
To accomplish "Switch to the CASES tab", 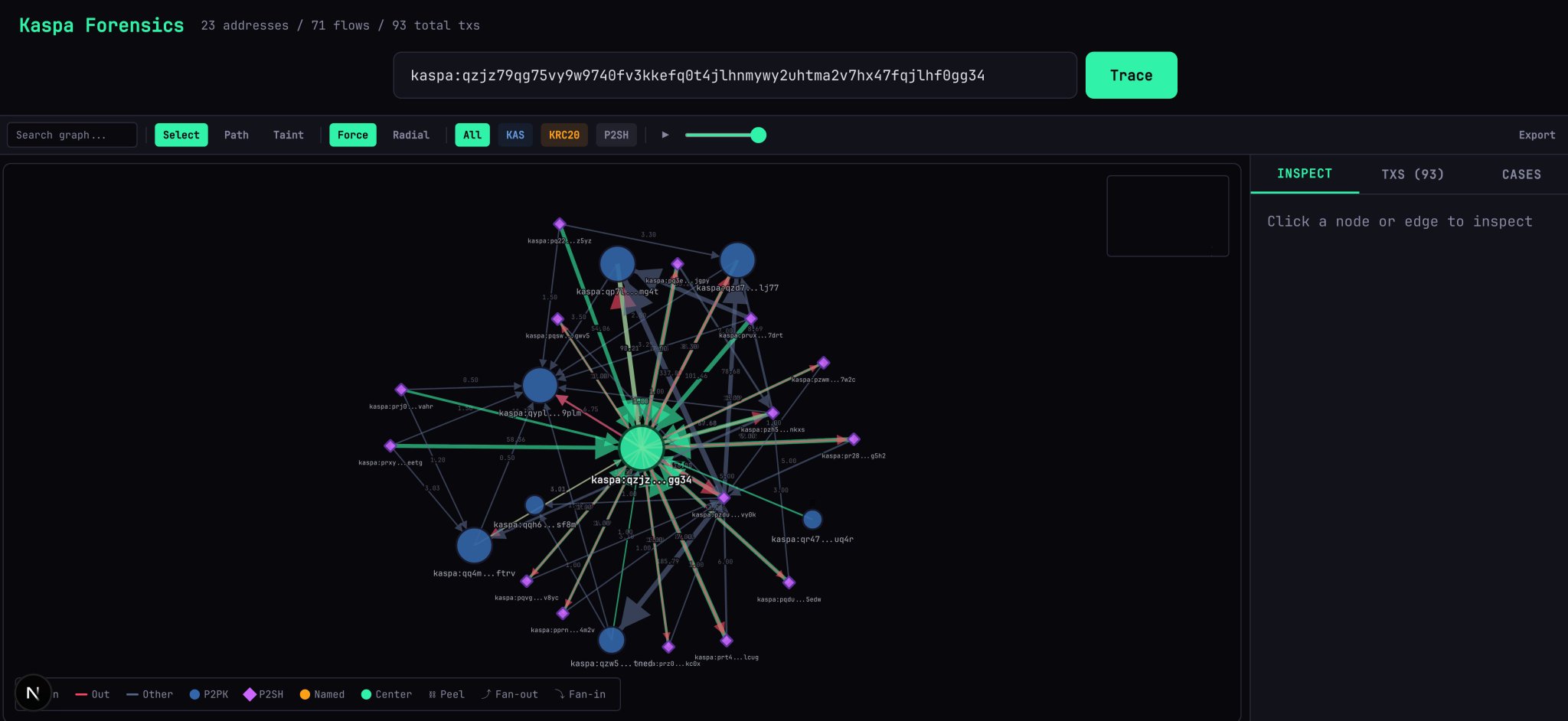I will tap(1521, 175).
